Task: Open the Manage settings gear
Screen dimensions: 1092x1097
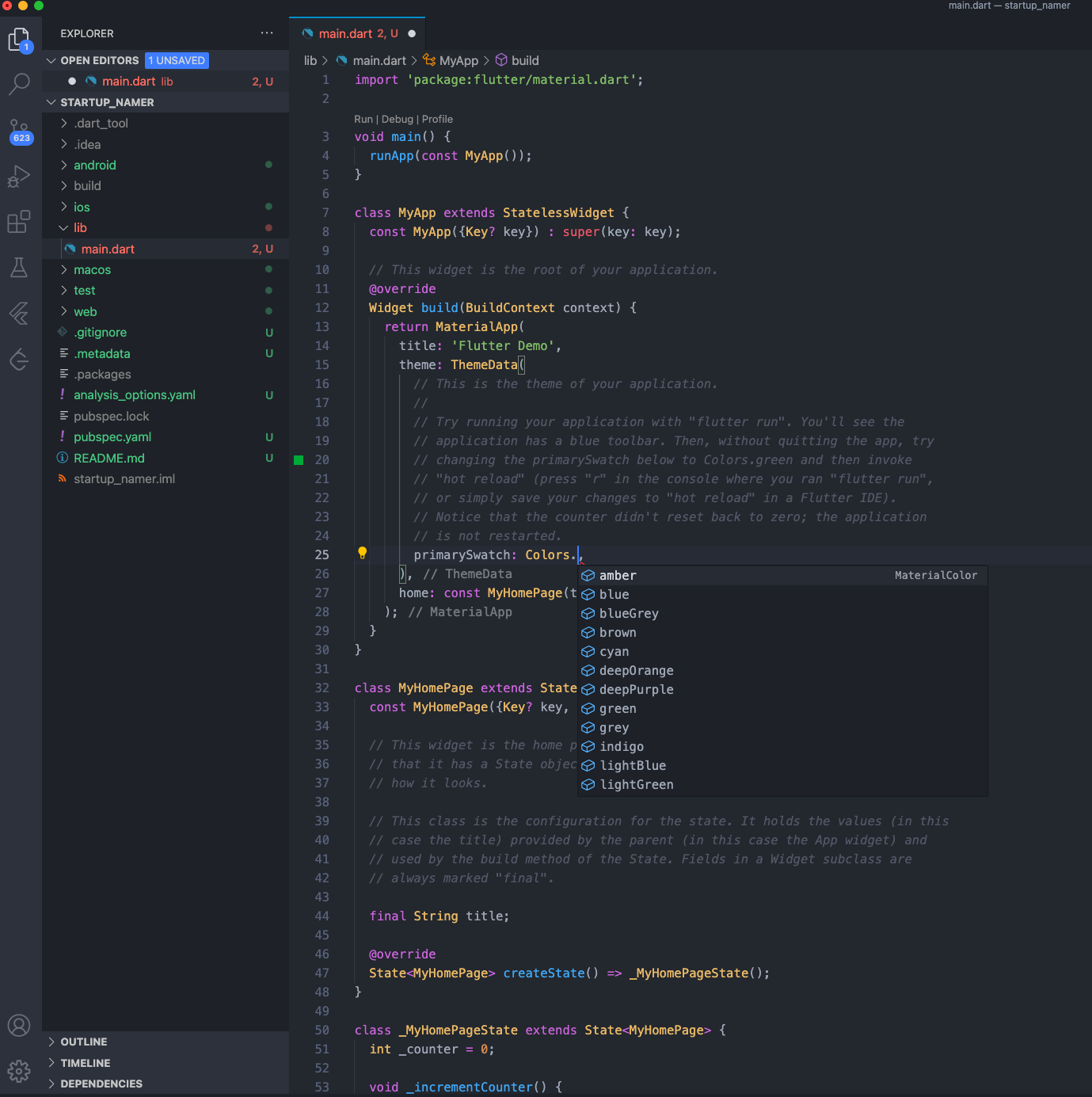Action: (19, 1071)
